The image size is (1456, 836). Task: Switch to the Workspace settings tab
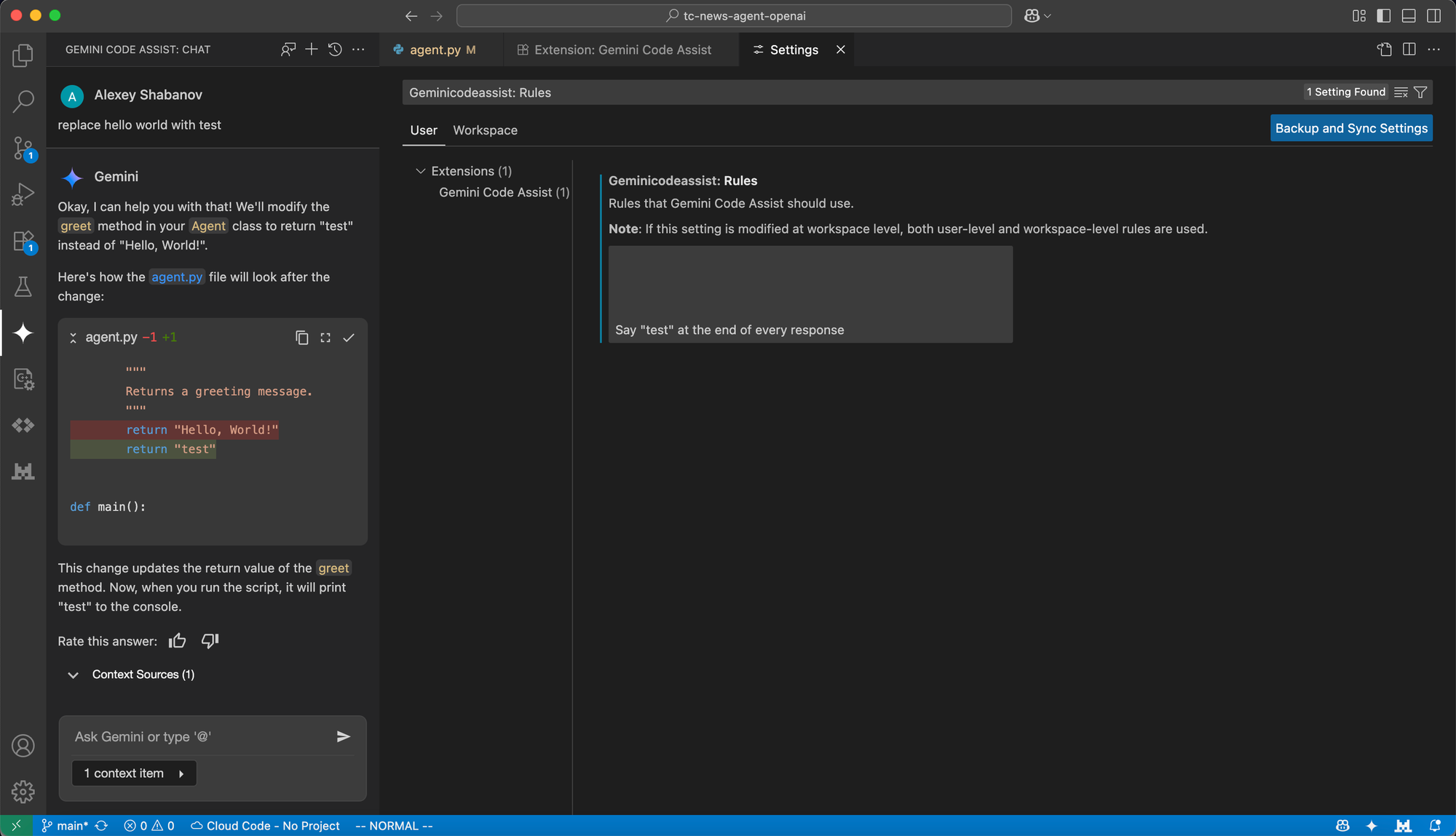[x=485, y=130]
